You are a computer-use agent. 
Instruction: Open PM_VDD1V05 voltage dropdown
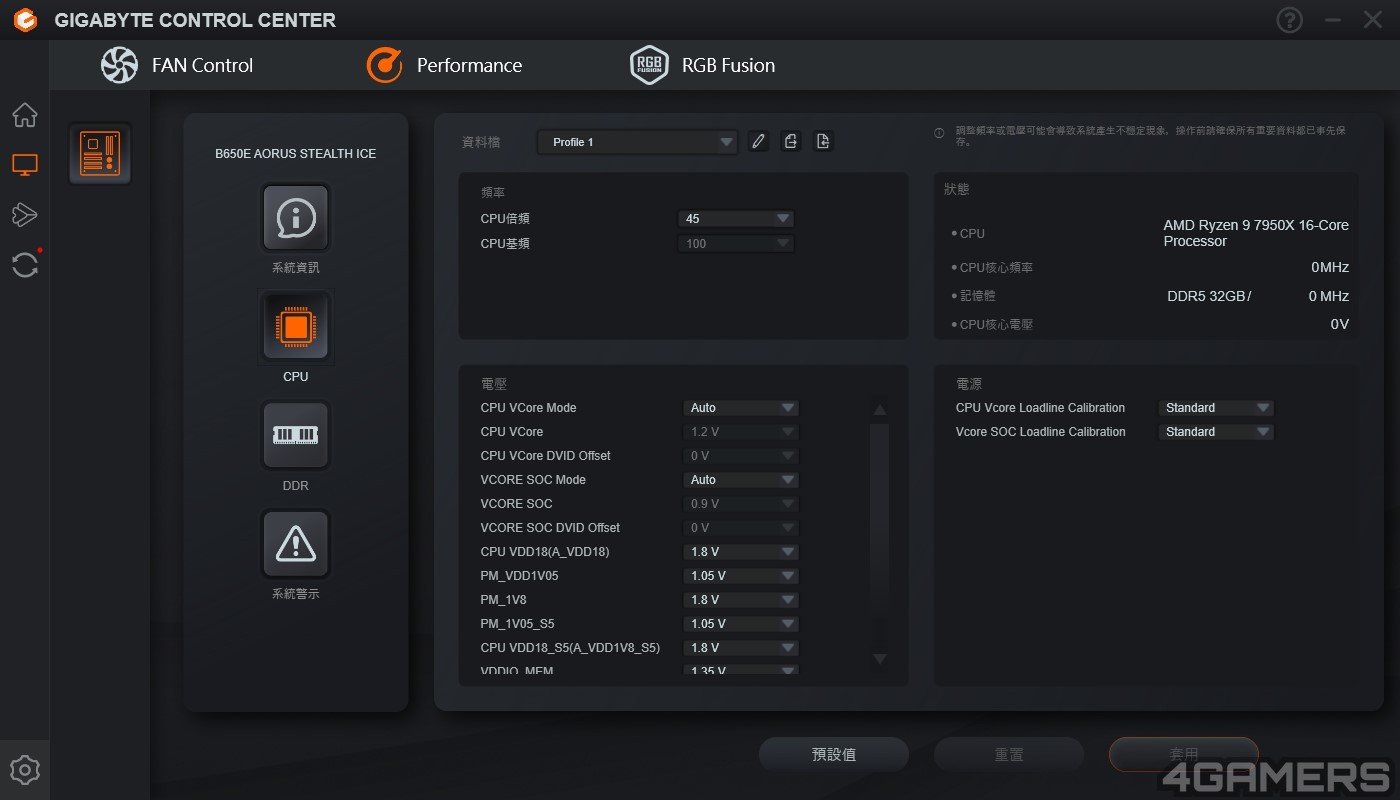(x=741, y=576)
